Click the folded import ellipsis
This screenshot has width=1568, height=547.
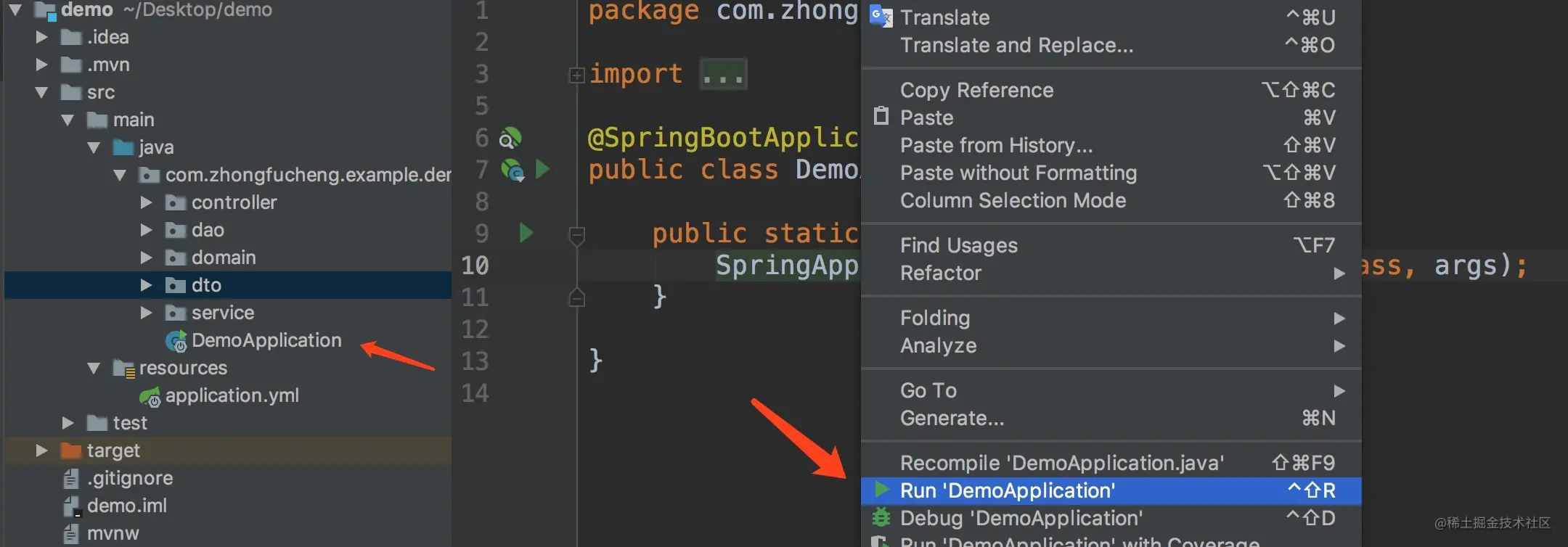pos(723,74)
